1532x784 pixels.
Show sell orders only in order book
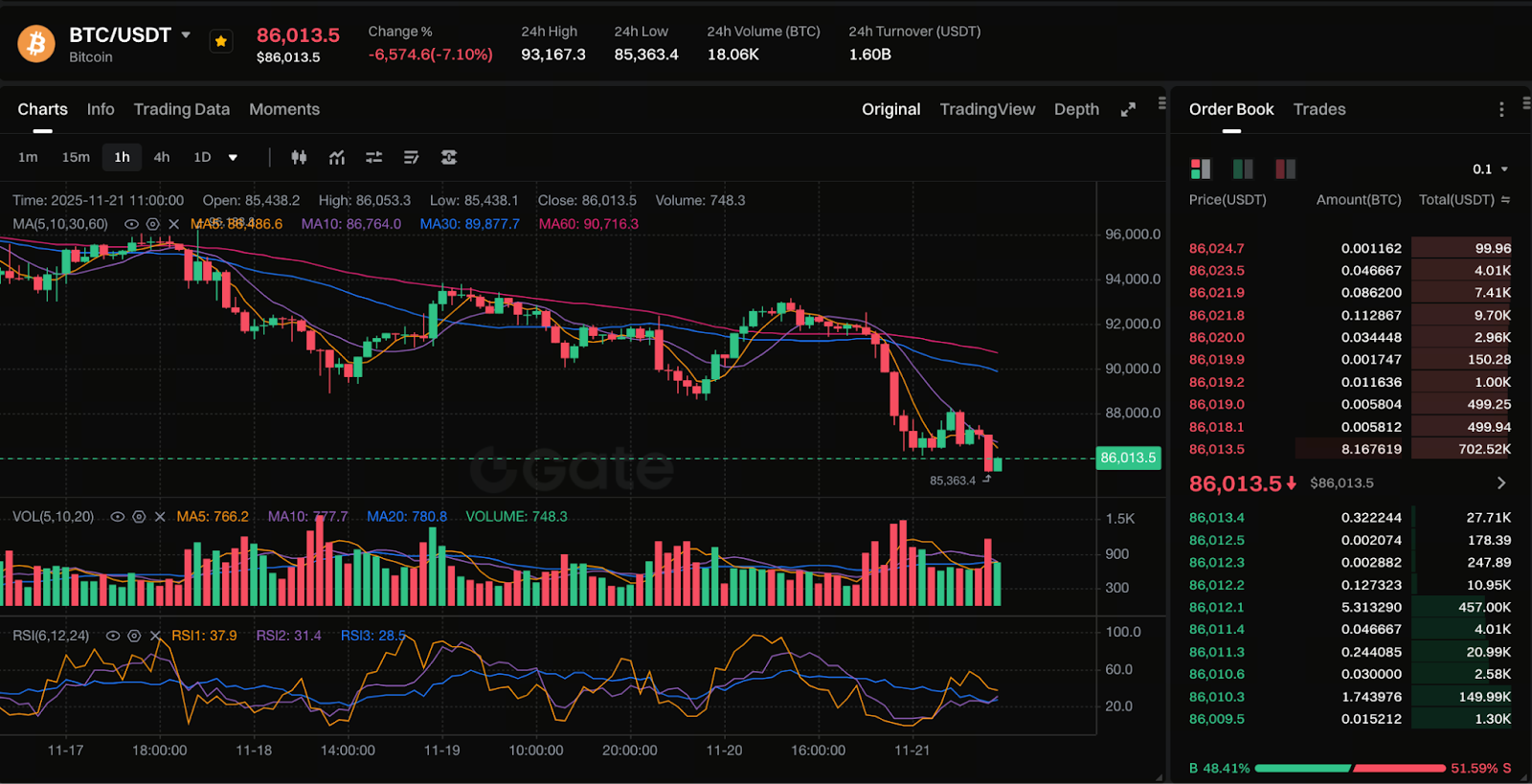coord(1285,169)
